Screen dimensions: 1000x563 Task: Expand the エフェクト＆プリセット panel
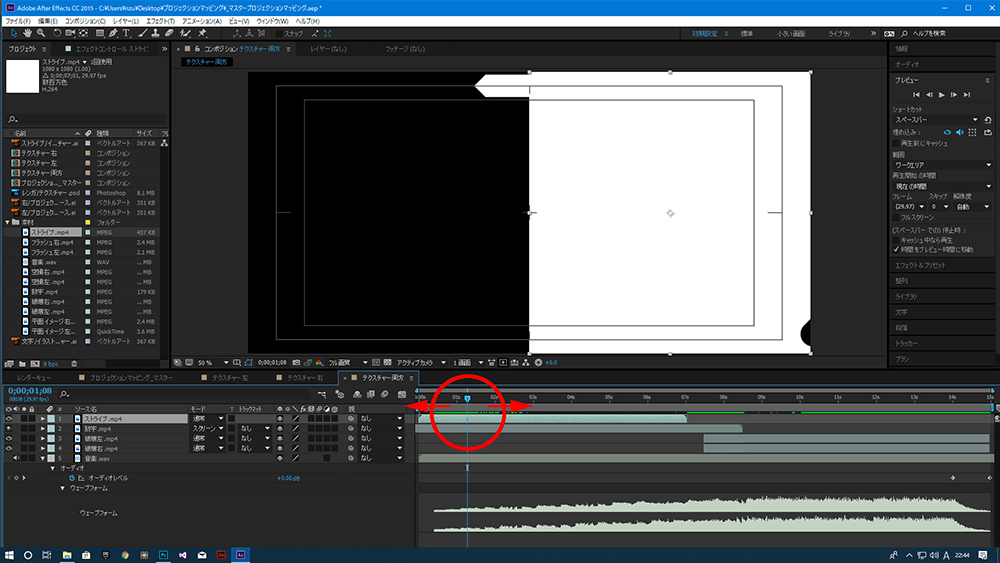point(920,265)
